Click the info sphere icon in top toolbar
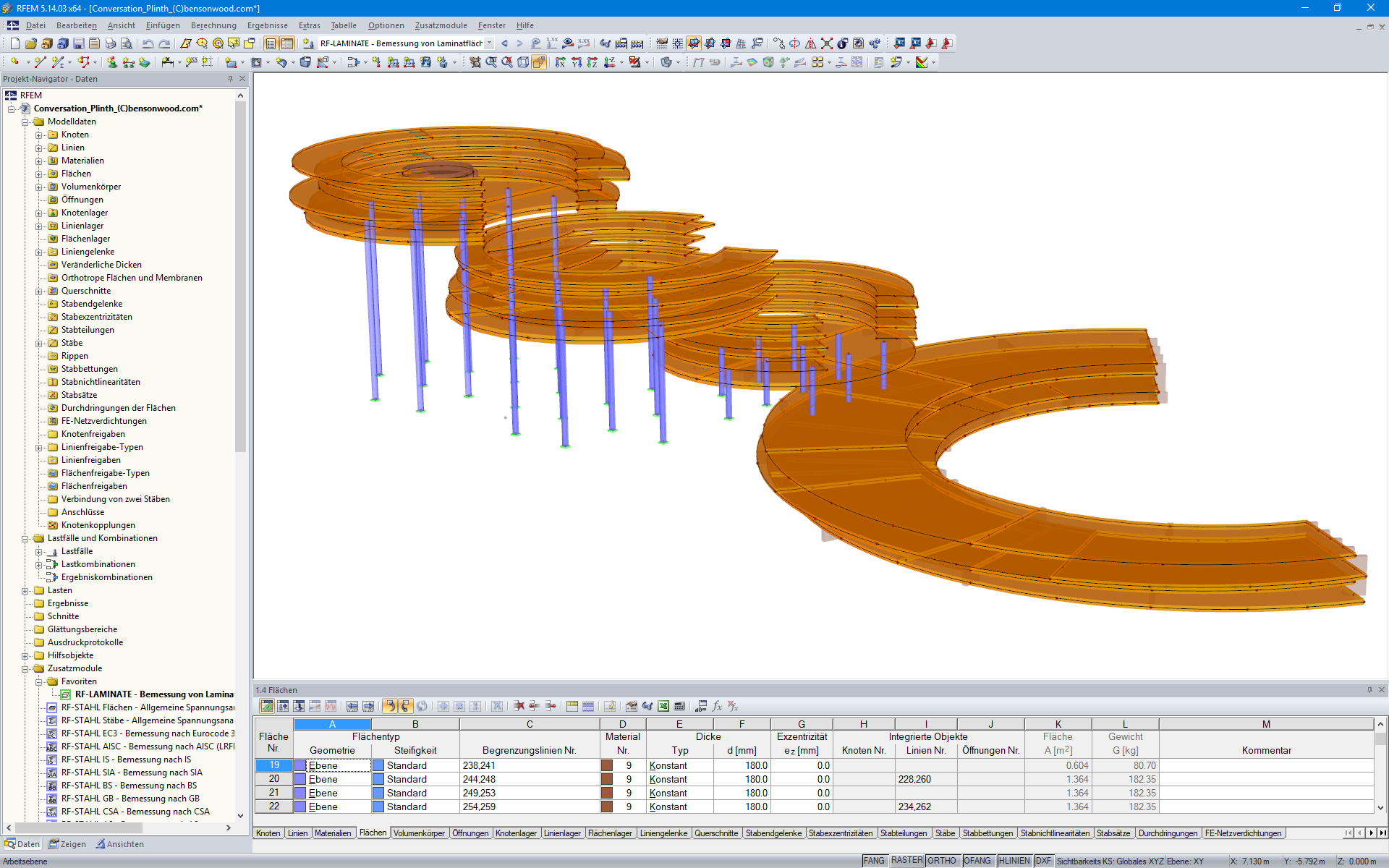Image resolution: width=1389 pixels, height=868 pixels. click(843, 43)
